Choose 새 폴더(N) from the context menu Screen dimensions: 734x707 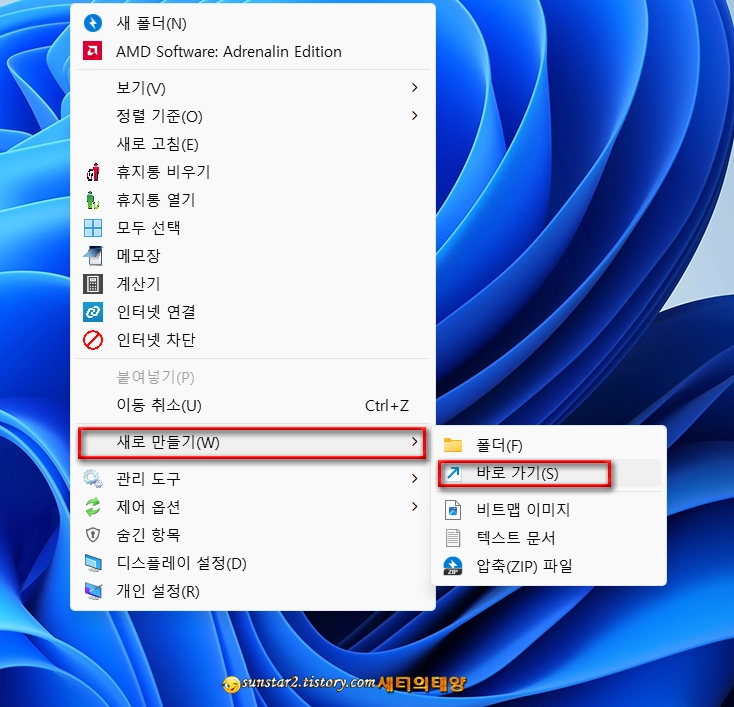pyautogui.click(x=253, y=23)
